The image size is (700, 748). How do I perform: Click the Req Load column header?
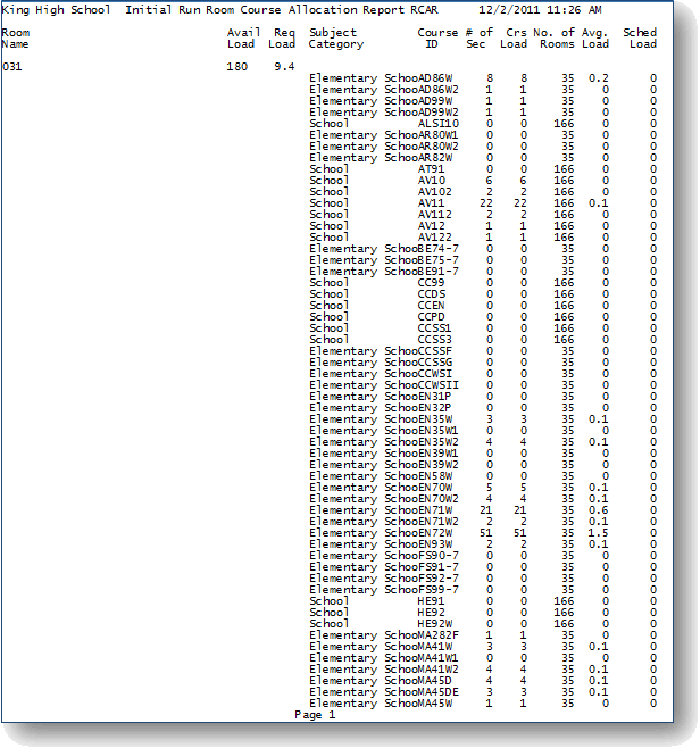click(282, 38)
